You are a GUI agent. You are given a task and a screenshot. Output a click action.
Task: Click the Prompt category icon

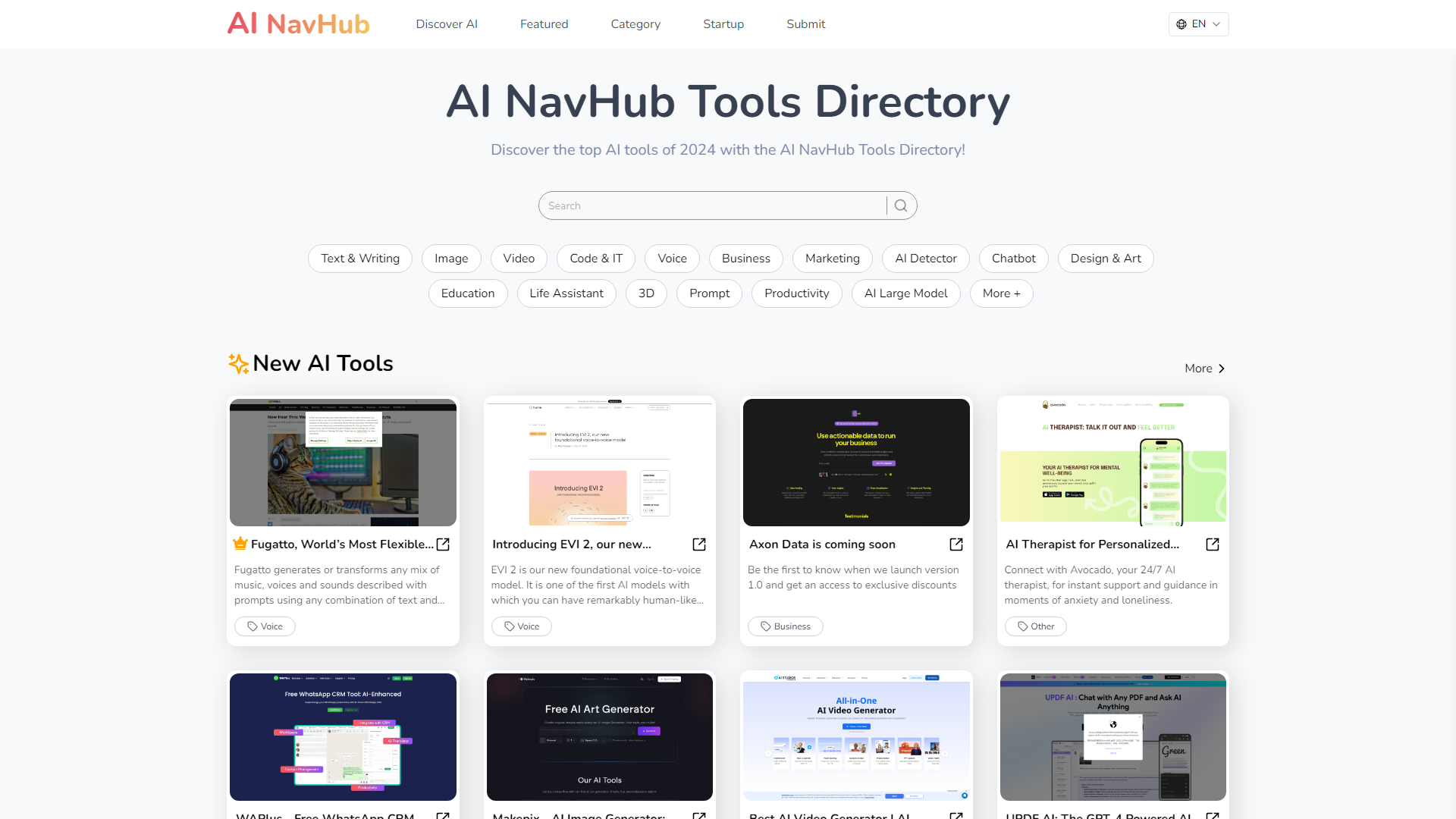click(709, 293)
